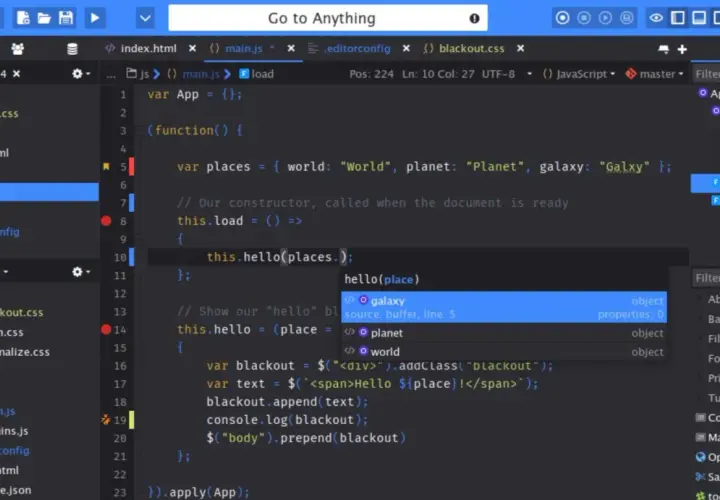Close the .editorconfig tab

pos(406,48)
